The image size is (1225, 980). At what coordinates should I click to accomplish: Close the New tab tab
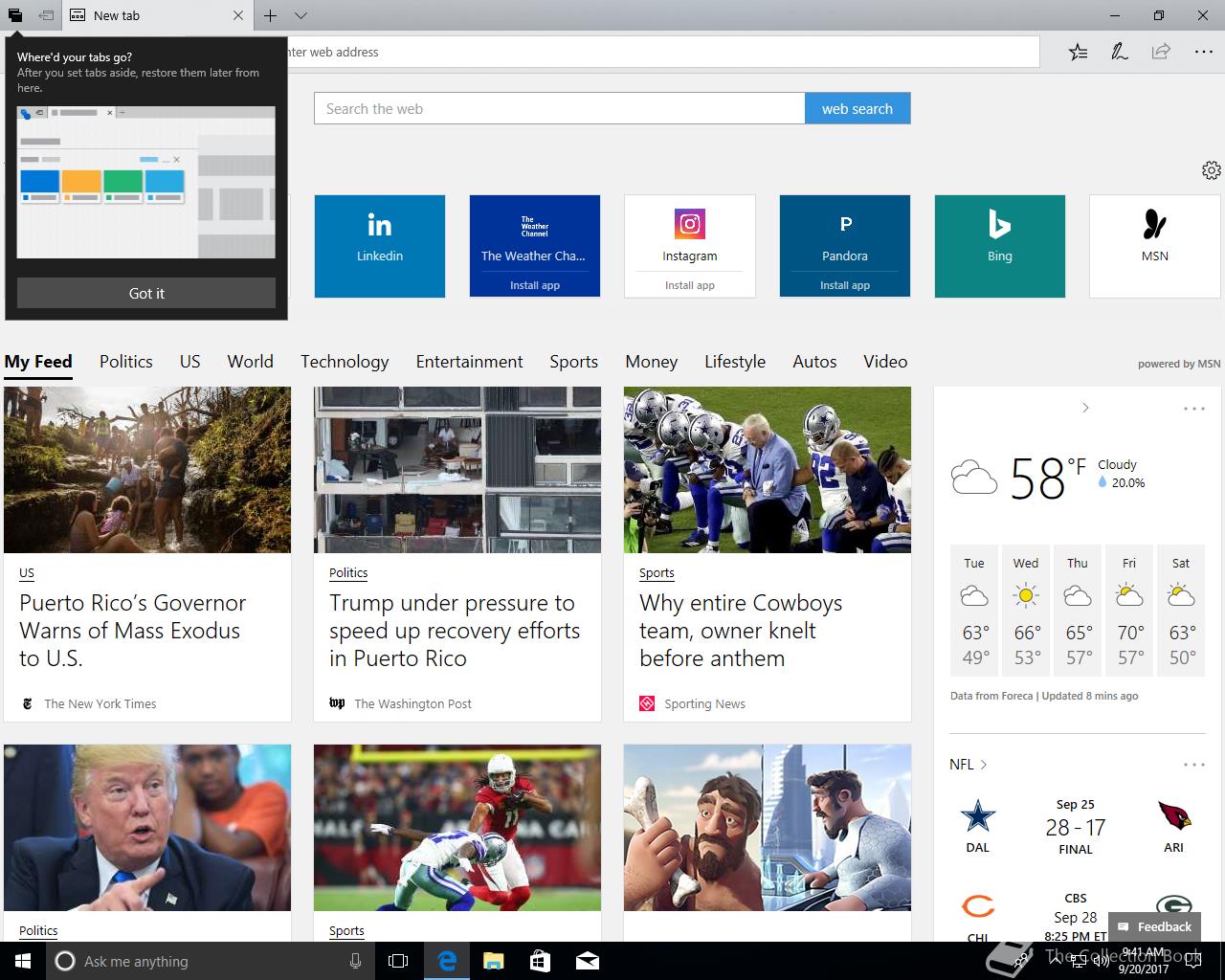point(238,15)
